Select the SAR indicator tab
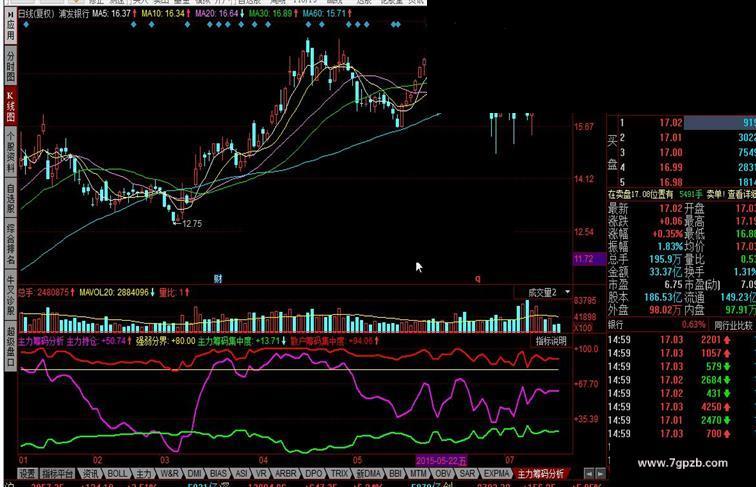Screen dimensions: 756x487 [x=467, y=473]
